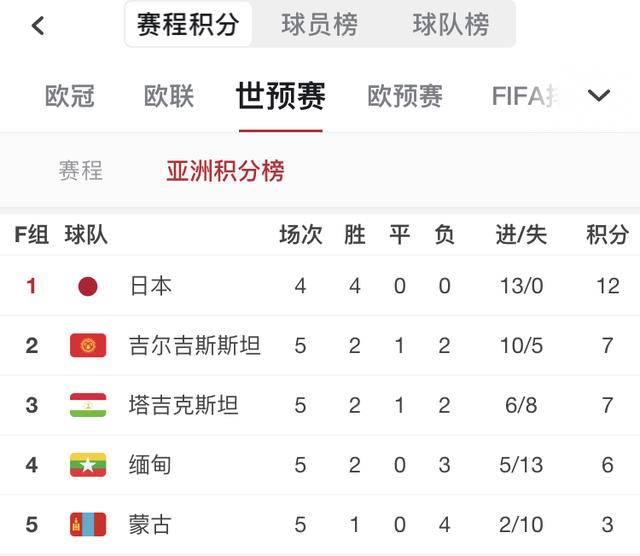Switch to 球队榜 tab
Image resolution: width=640 pixels, height=556 pixels.
pyautogui.click(x=451, y=24)
